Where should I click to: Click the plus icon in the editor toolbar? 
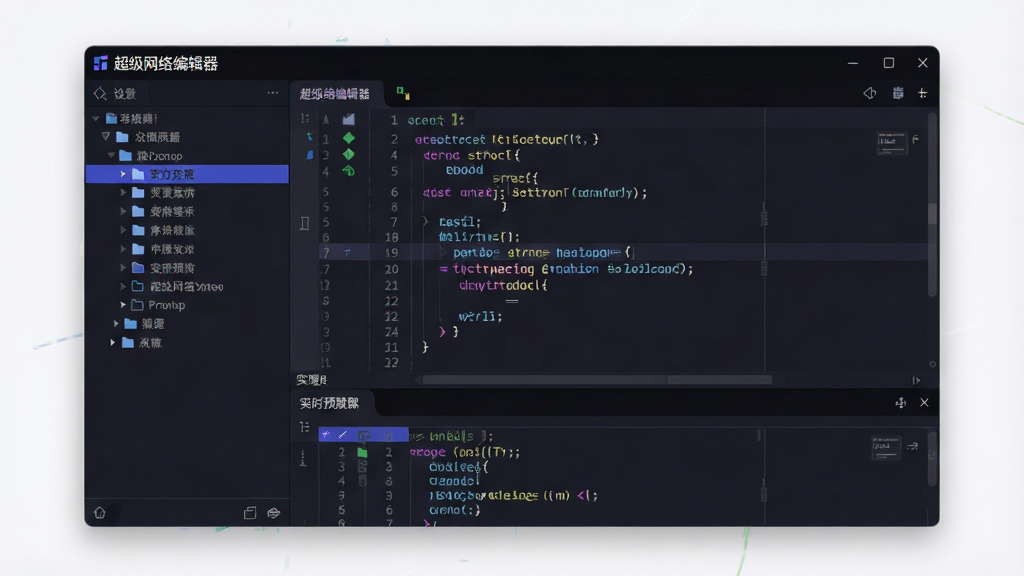[923, 93]
